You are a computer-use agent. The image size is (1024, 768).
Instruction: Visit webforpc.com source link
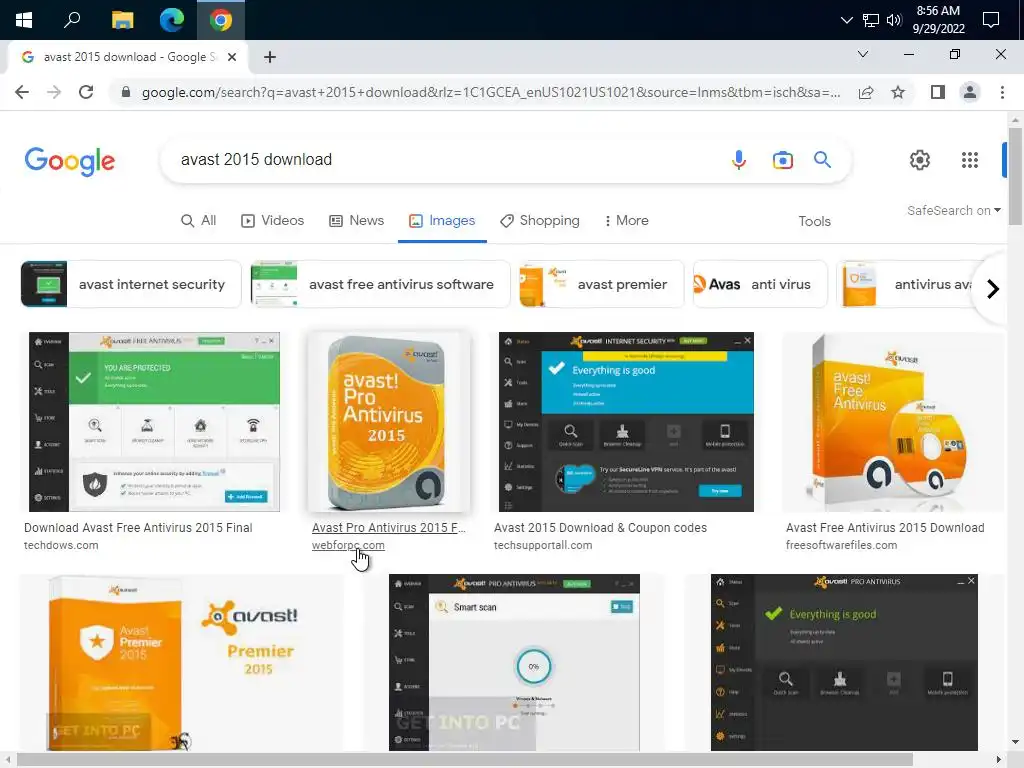348,545
